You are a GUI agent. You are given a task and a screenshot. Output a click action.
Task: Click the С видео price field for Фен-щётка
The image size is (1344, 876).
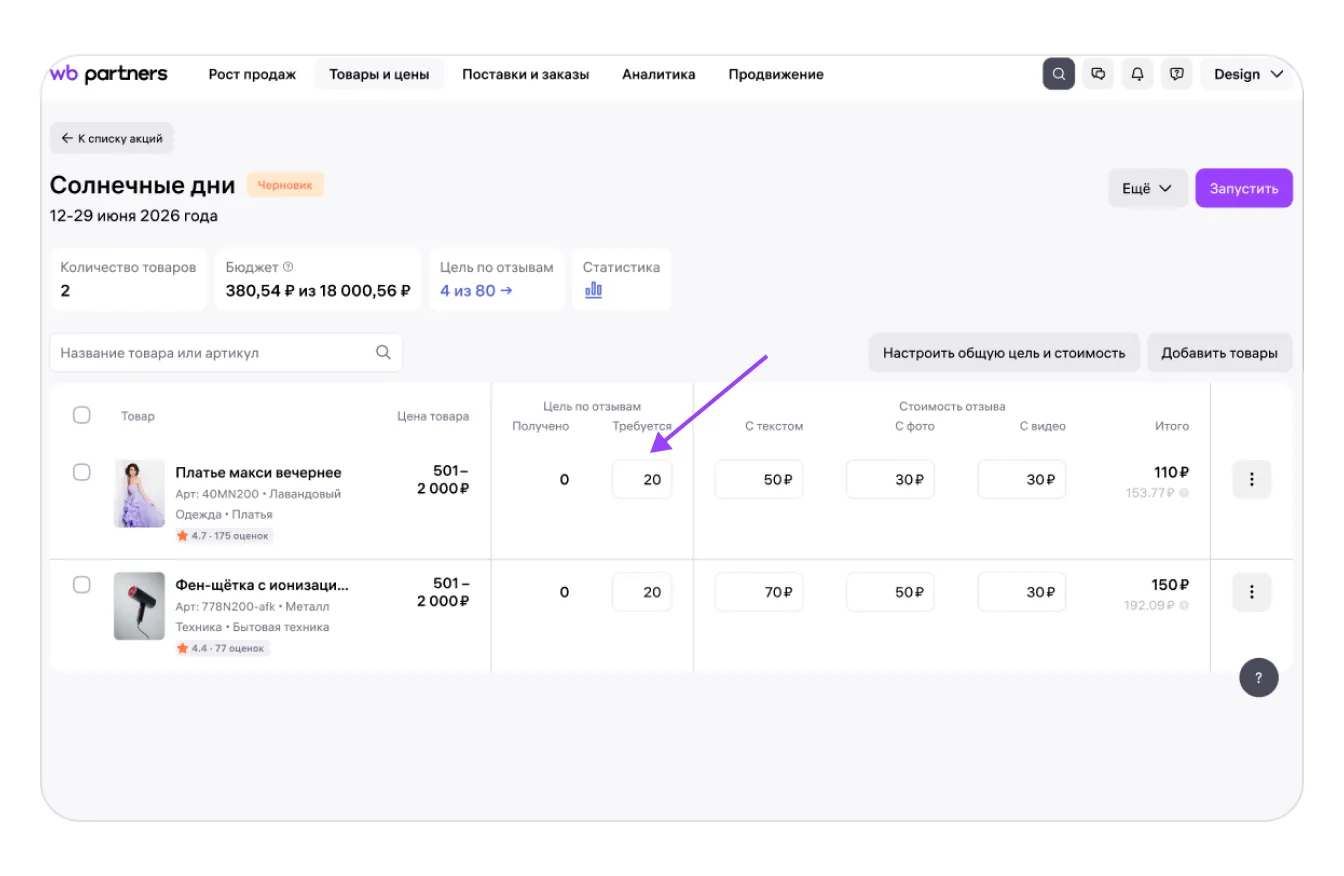click(x=1022, y=592)
